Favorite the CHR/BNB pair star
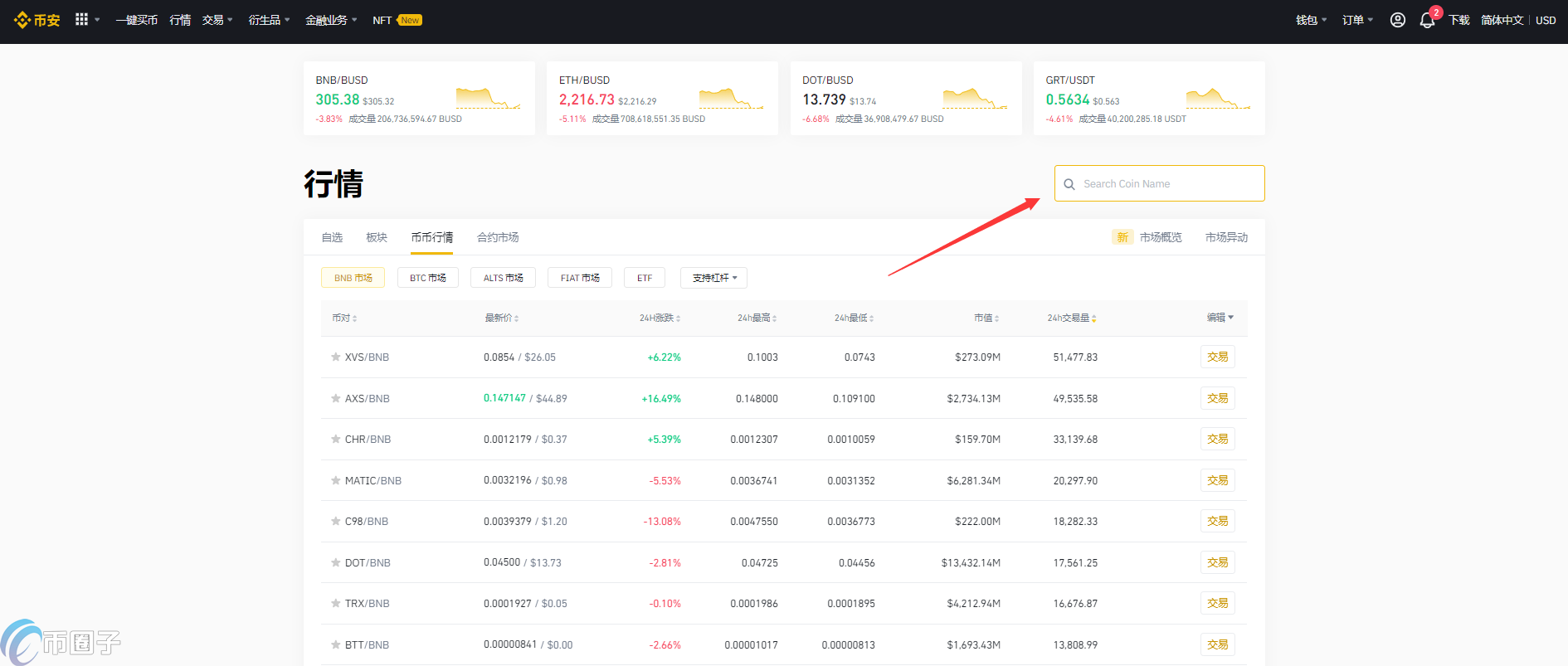This screenshot has width=1568, height=666. pos(336,440)
